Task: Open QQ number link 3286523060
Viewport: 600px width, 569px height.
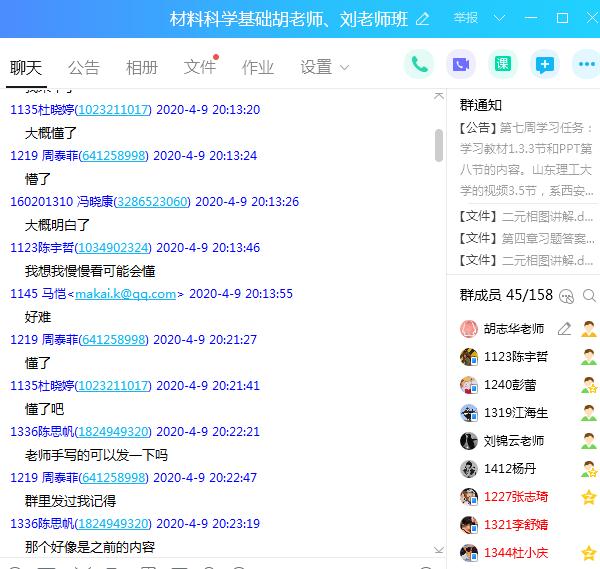Action: 153,202
